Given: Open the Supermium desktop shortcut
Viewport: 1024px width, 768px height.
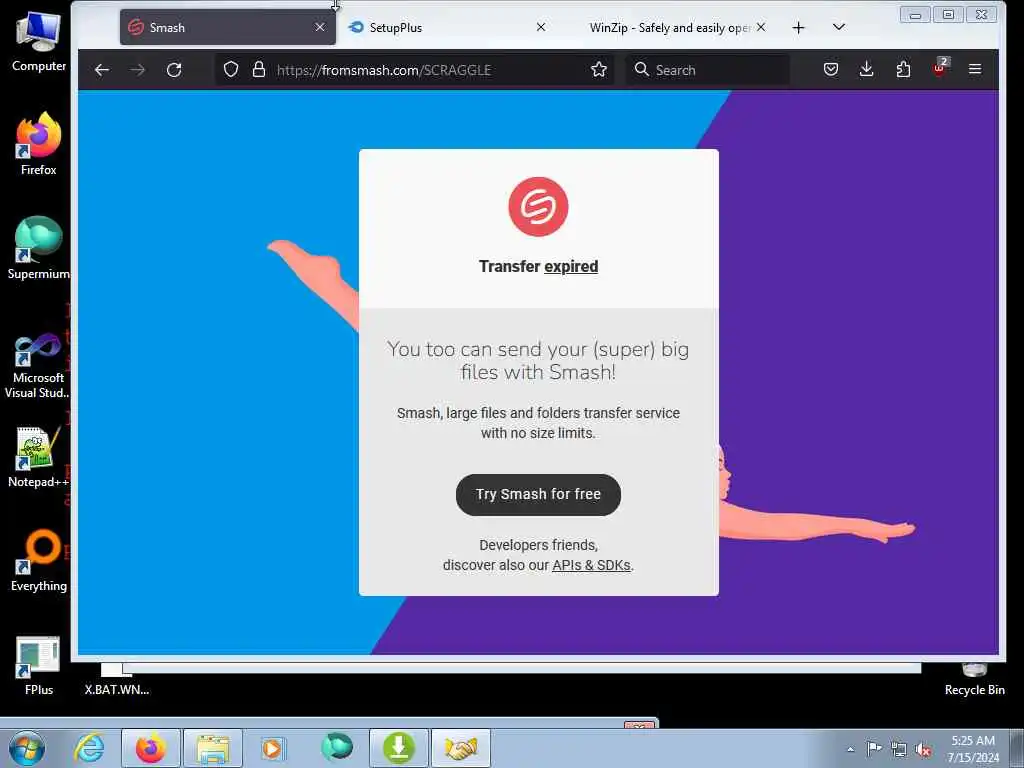Looking at the screenshot, I should [x=39, y=248].
